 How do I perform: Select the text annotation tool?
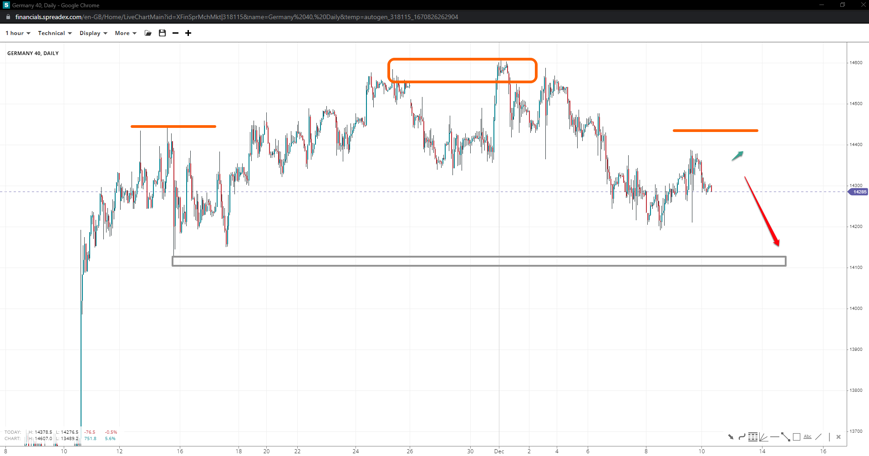click(x=807, y=437)
